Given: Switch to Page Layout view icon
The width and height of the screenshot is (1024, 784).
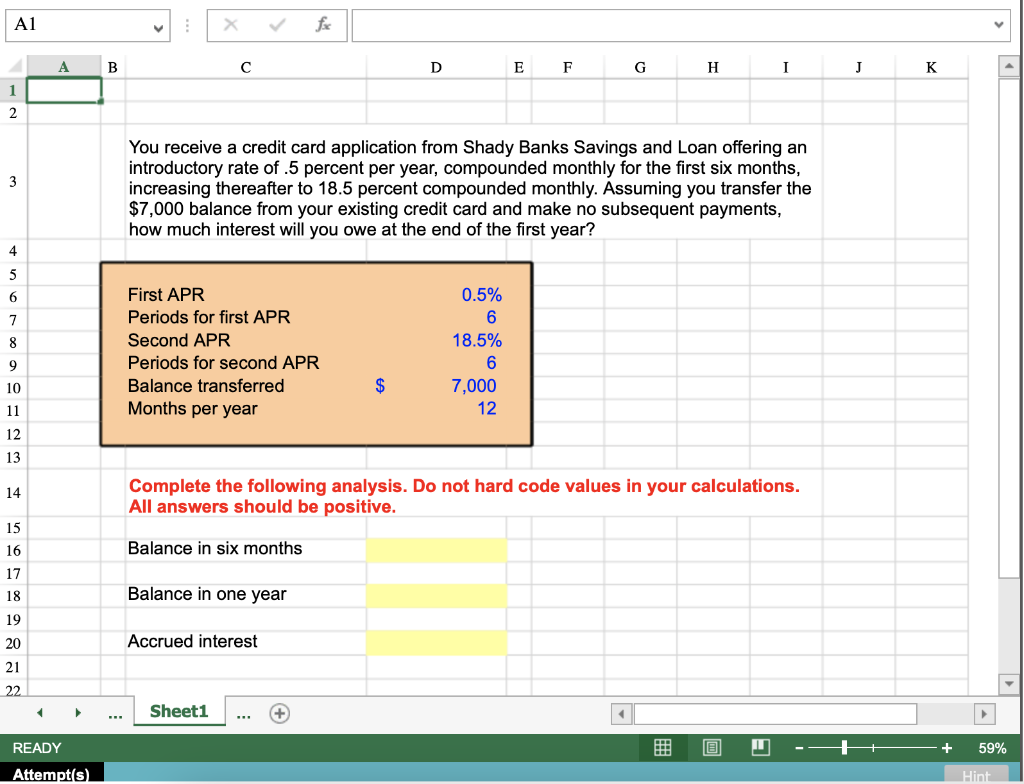Looking at the screenshot, I should click(712, 747).
